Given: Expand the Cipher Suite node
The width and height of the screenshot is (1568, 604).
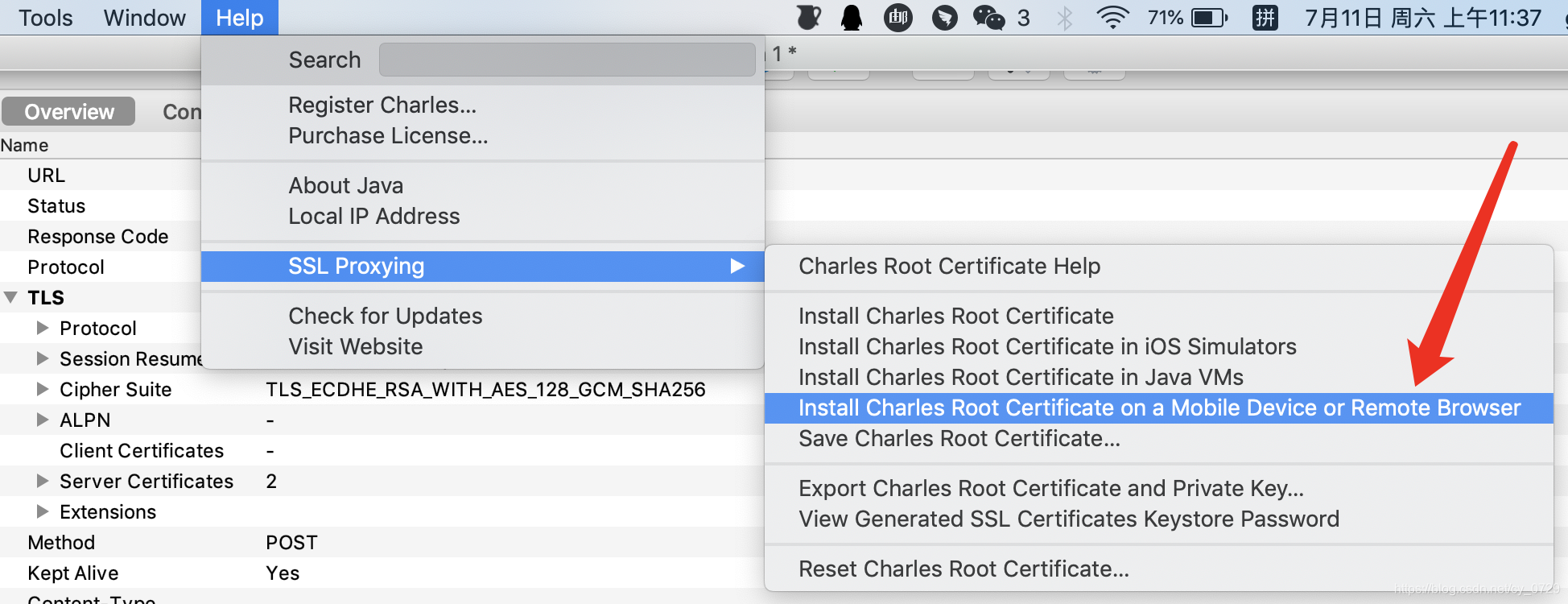Looking at the screenshot, I should coord(43,389).
